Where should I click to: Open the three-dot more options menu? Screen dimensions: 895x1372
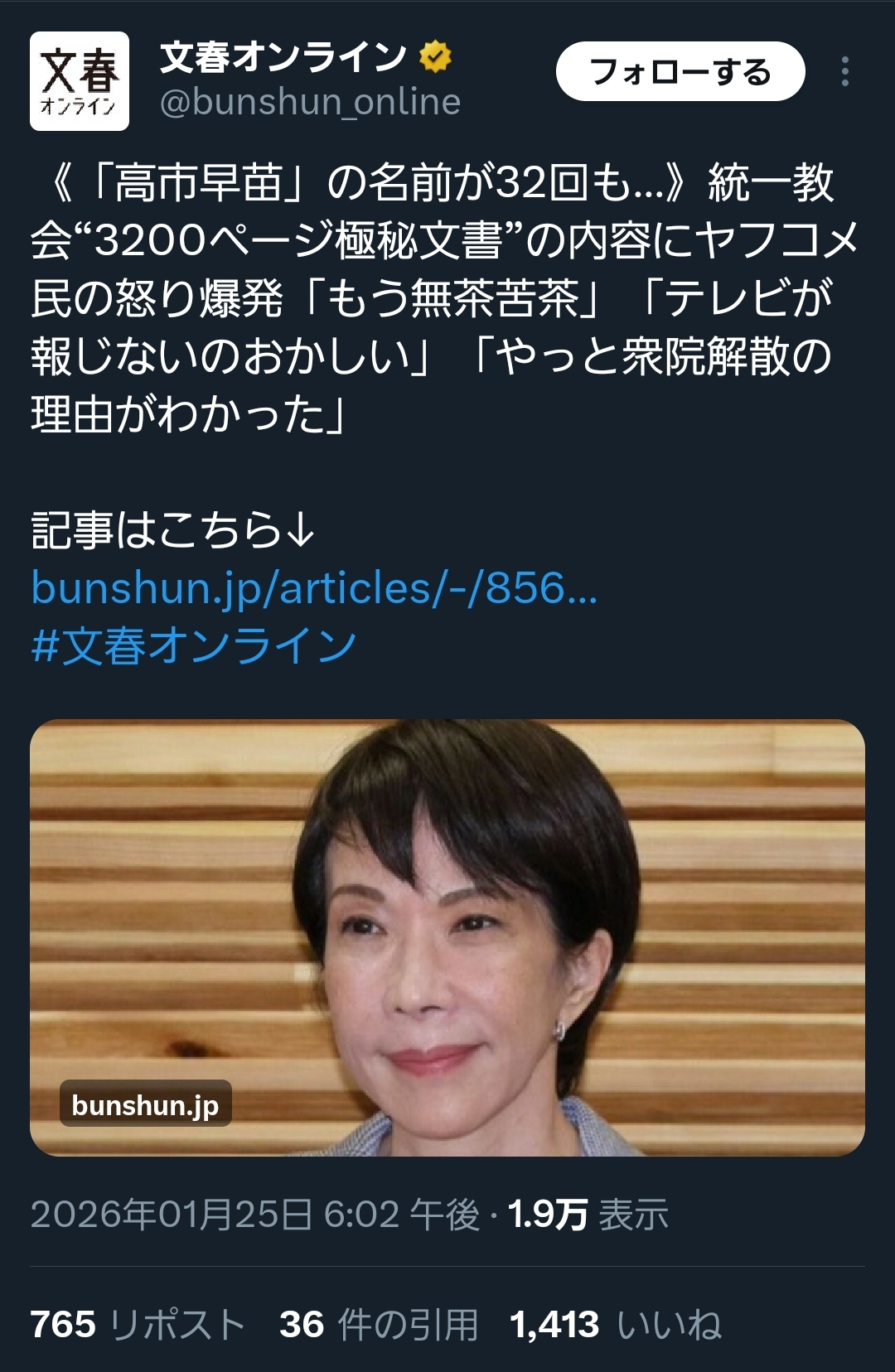click(x=844, y=71)
